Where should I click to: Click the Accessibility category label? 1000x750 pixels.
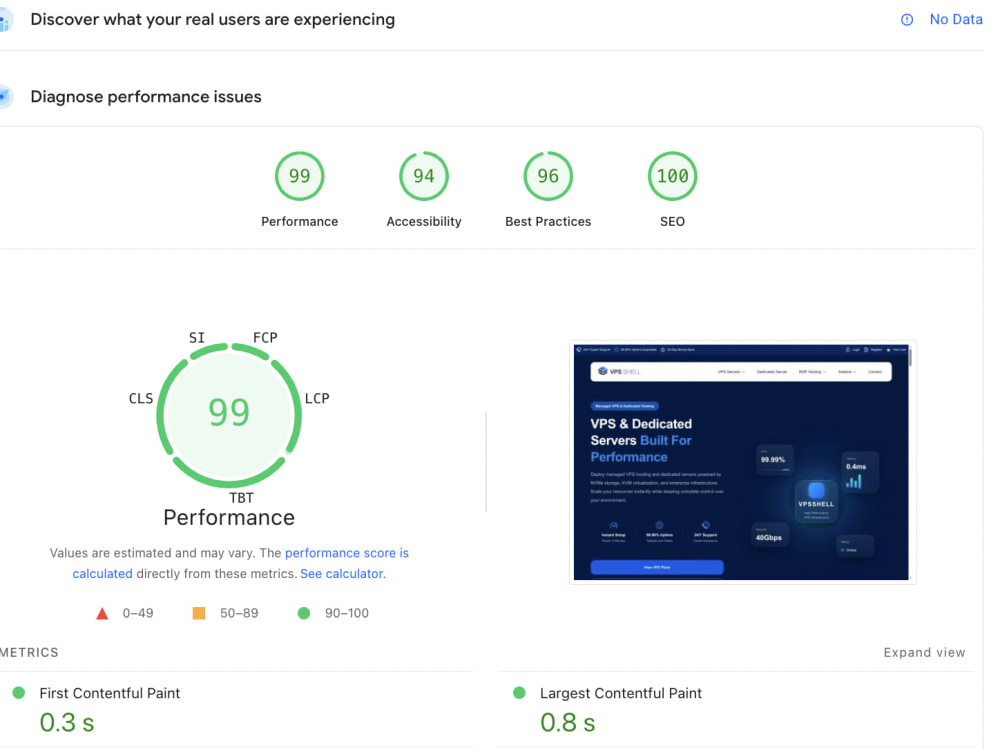pyautogui.click(x=423, y=221)
